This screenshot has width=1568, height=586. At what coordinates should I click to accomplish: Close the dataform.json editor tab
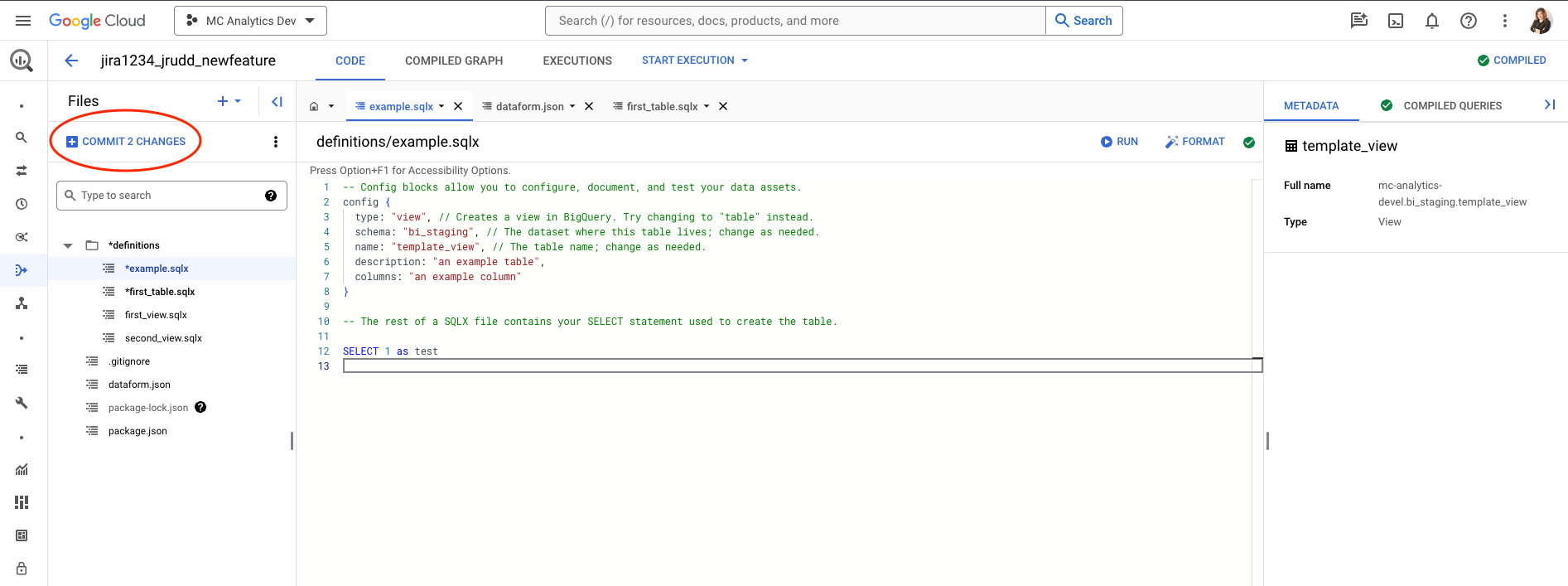pos(589,106)
